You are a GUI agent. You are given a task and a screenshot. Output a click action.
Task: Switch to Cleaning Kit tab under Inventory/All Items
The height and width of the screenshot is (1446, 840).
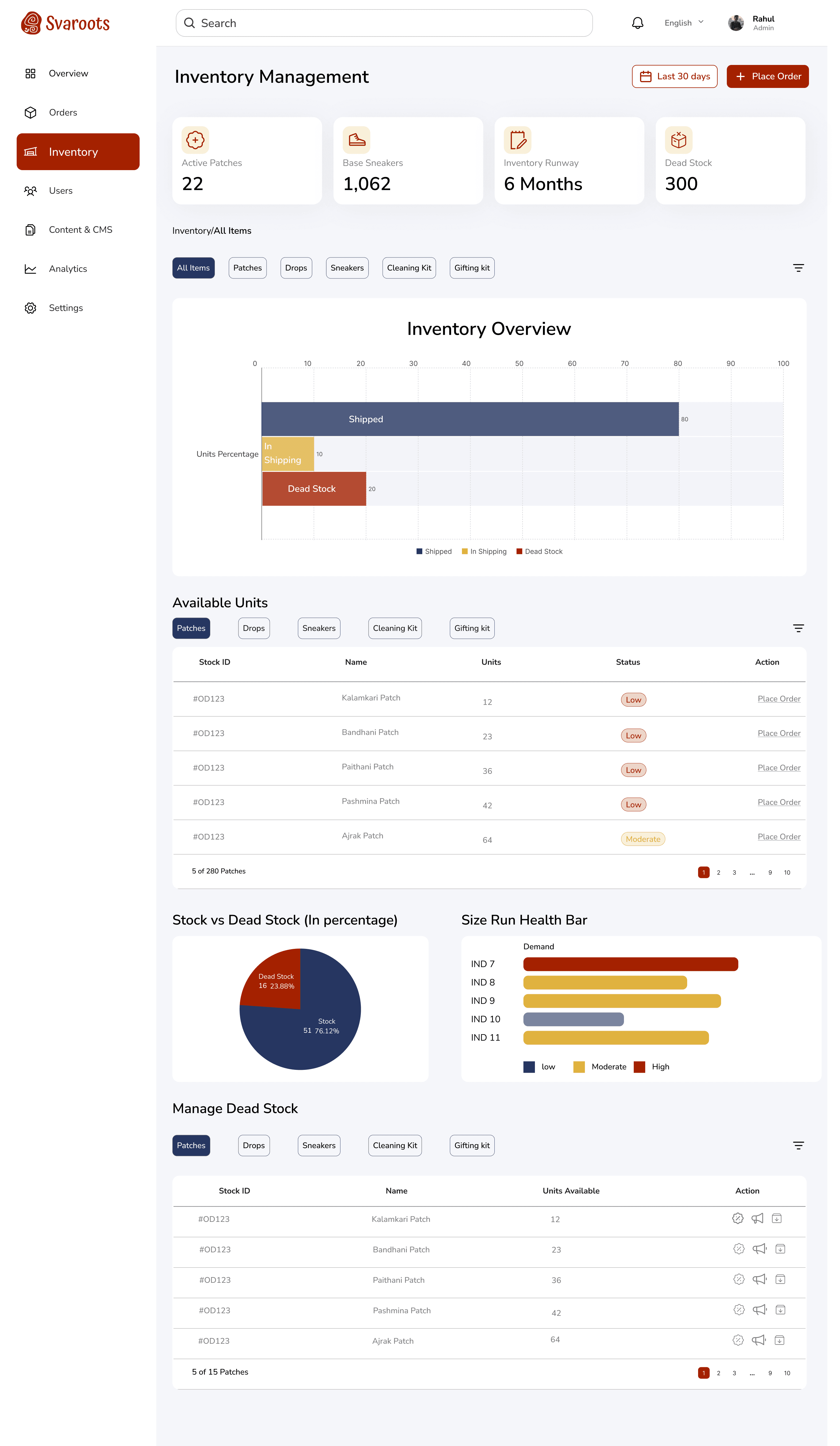409,268
